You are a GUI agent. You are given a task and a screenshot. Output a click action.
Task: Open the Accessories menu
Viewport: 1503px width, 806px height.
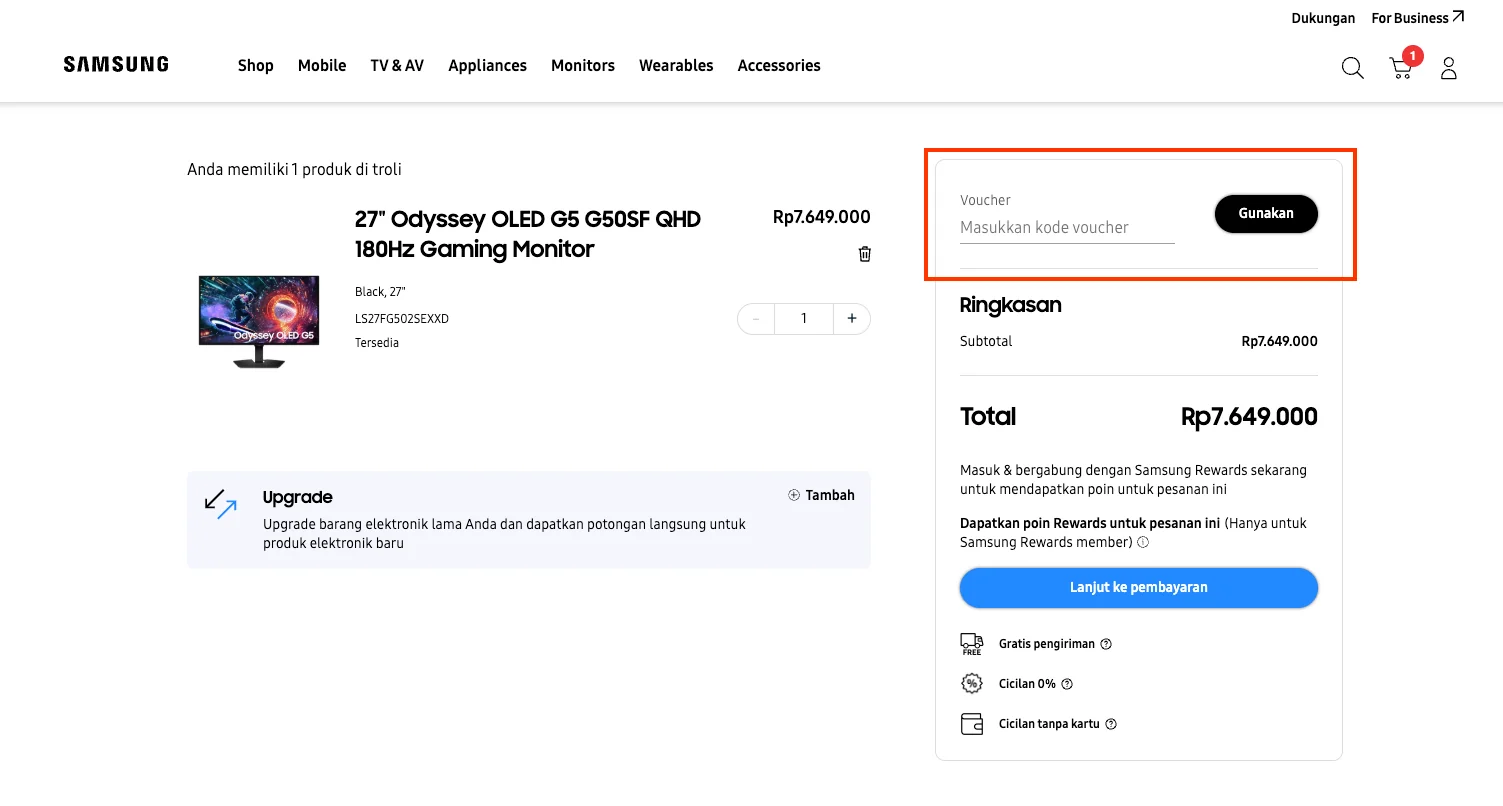tap(779, 65)
